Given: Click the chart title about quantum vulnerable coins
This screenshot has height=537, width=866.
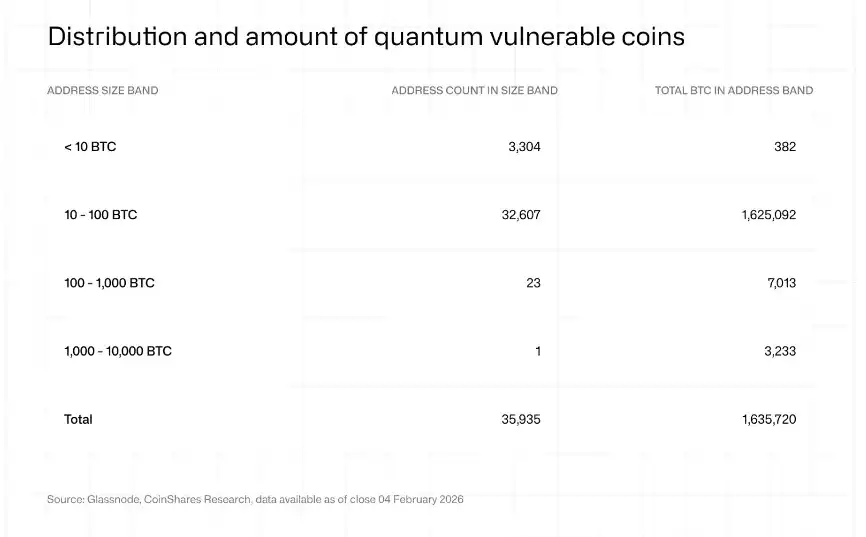Looking at the screenshot, I should [x=366, y=37].
